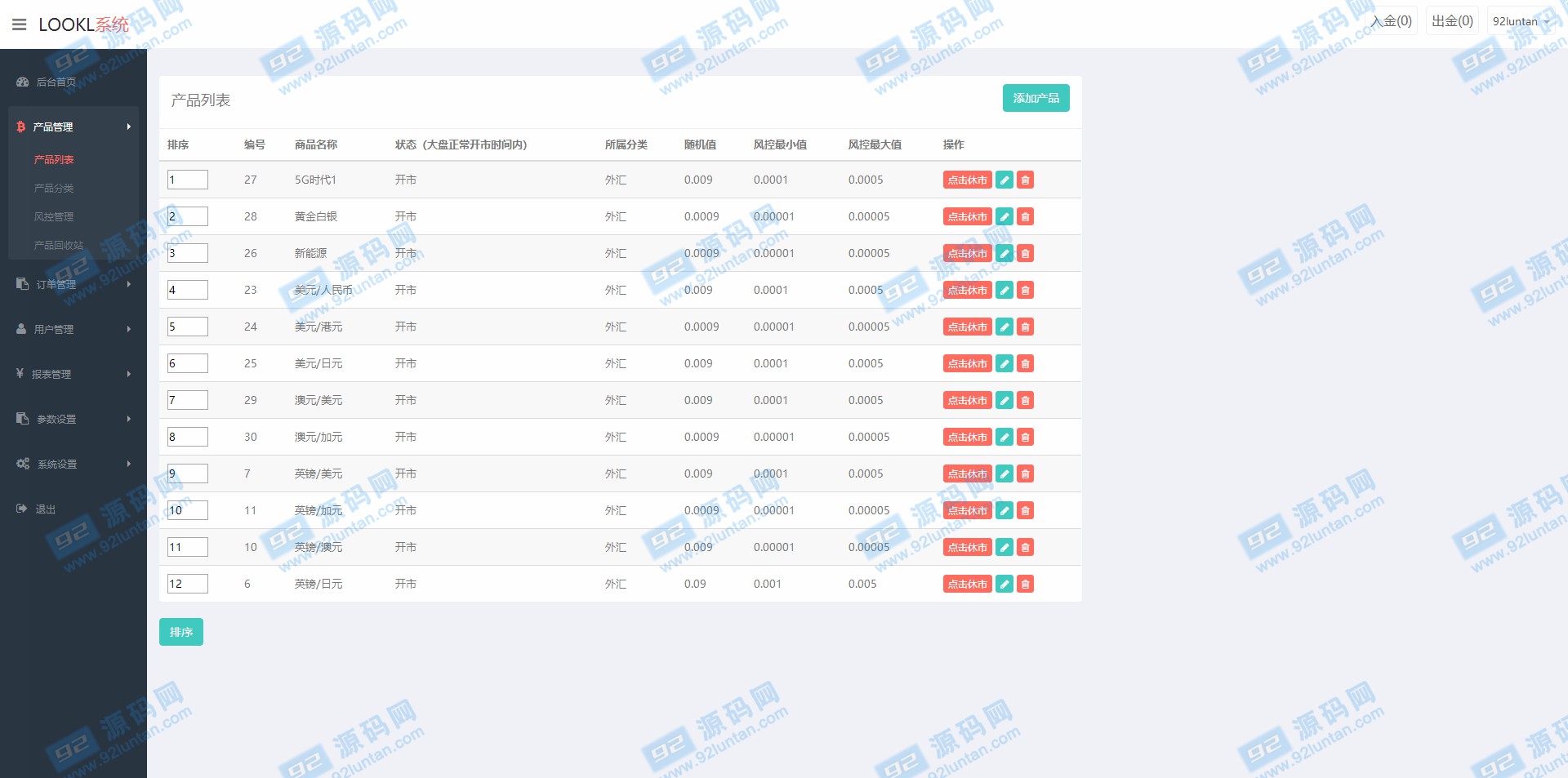Click the delete icon for 澳元/美元

tap(1026, 400)
